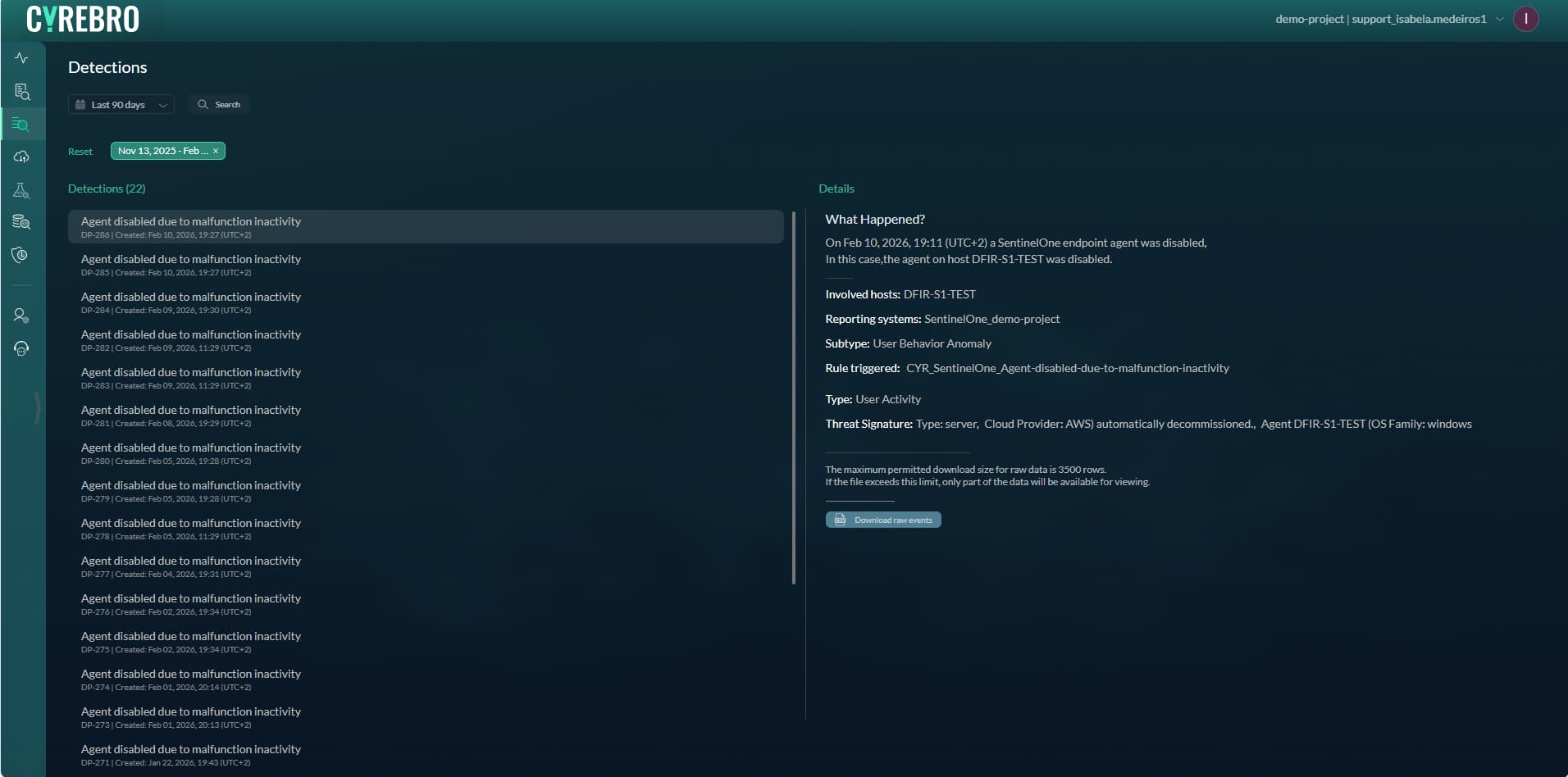
Task: Open the document search sidebar icon
Action: click(22, 92)
